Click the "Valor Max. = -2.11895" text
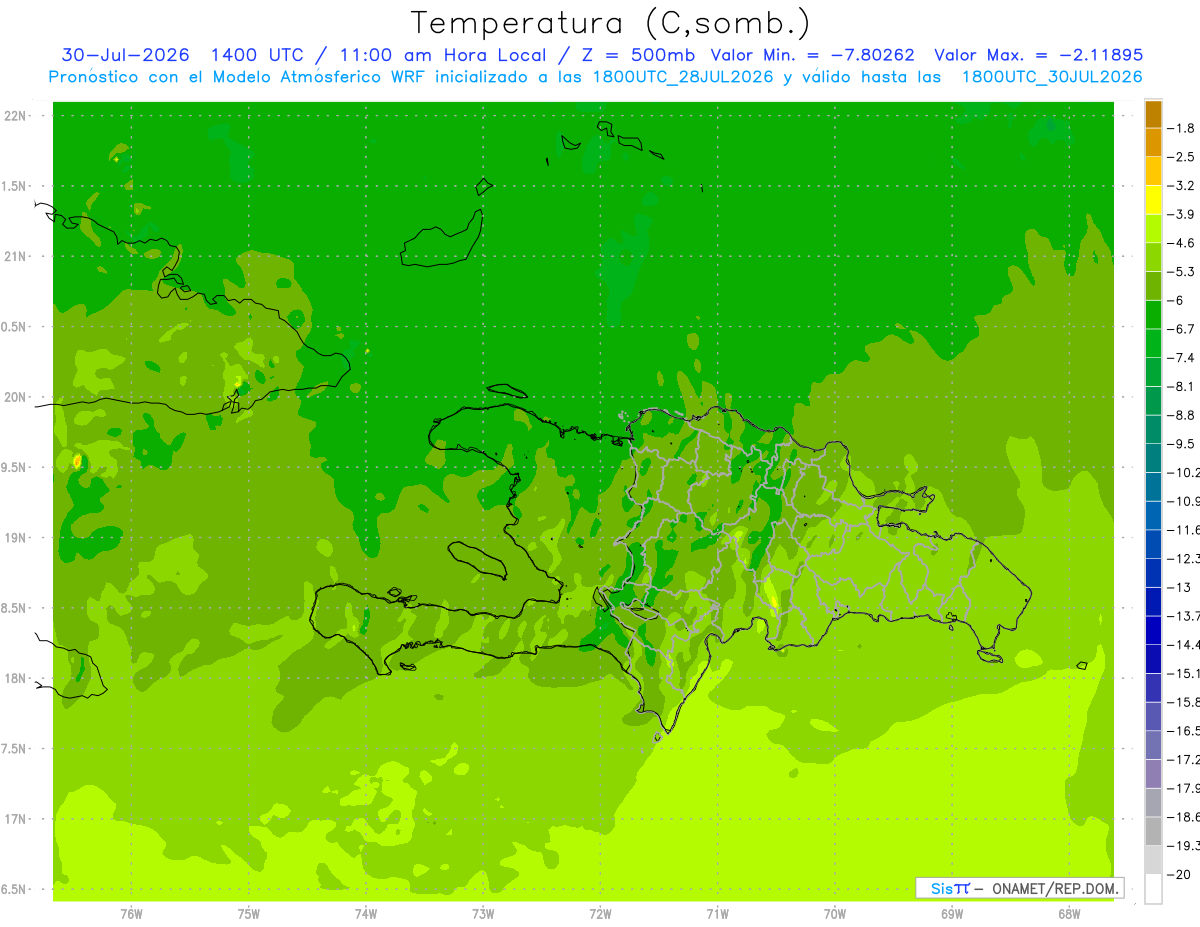Image resolution: width=1200 pixels, height=927 pixels. click(1038, 55)
